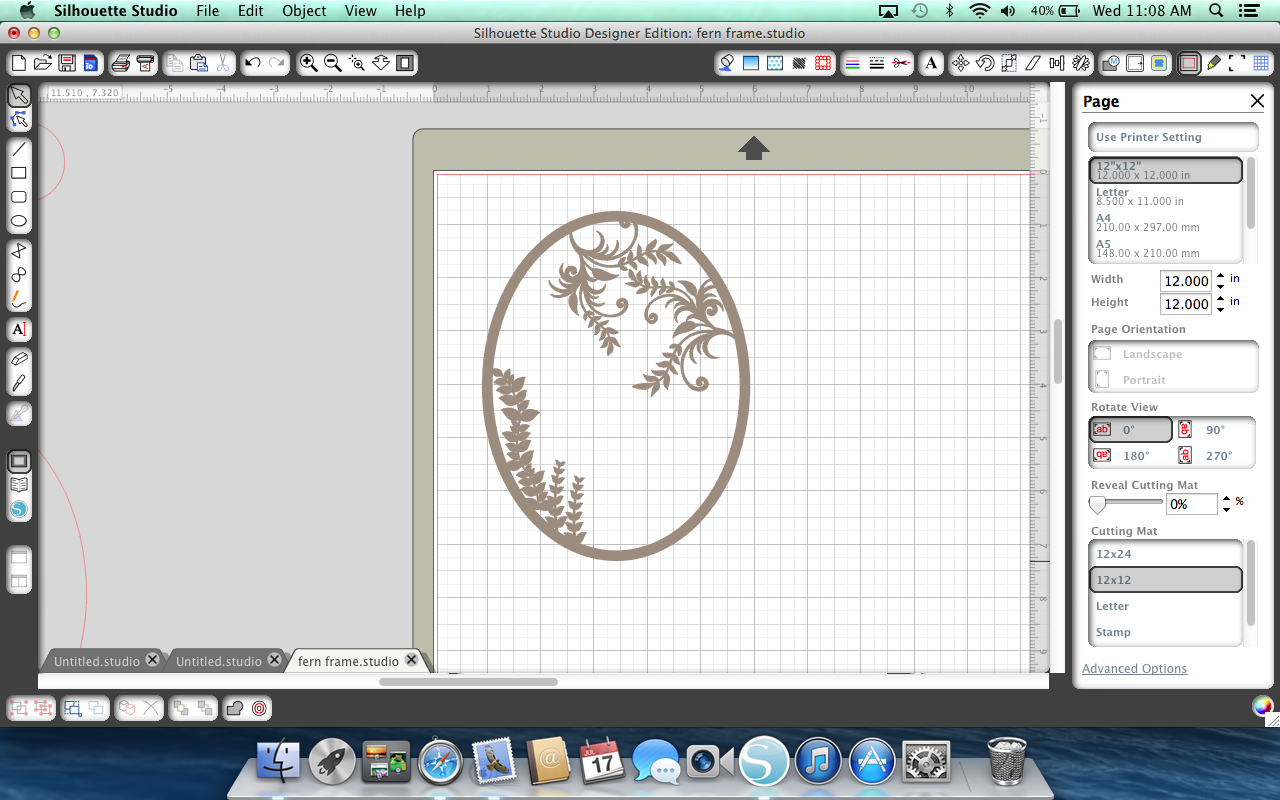
Task: Select the Text tool in left toolbar
Action: pos(19,329)
